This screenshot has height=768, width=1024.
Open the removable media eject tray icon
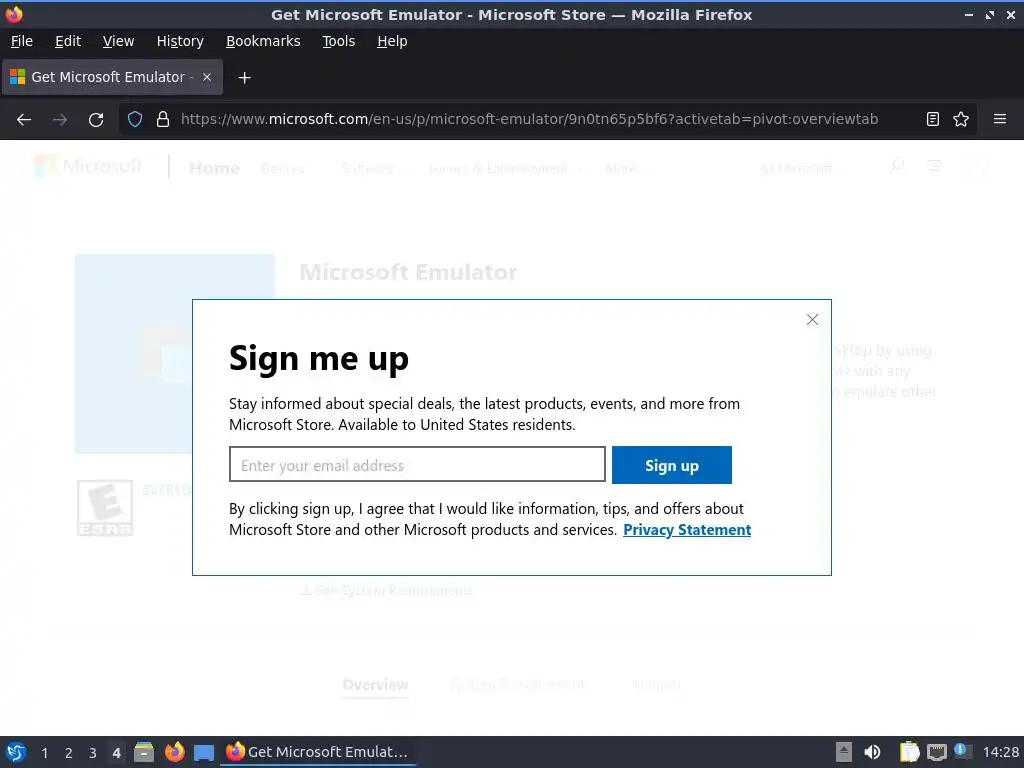(x=844, y=752)
